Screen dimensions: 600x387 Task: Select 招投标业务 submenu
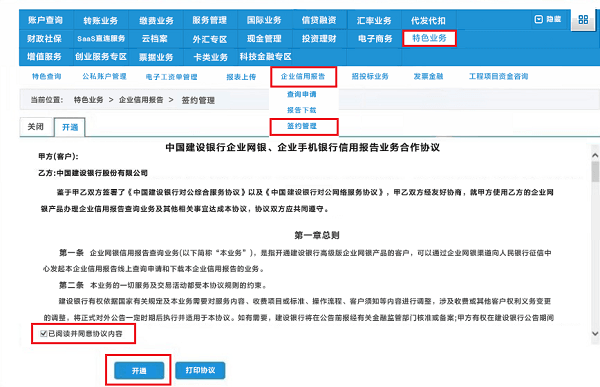pos(370,77)
